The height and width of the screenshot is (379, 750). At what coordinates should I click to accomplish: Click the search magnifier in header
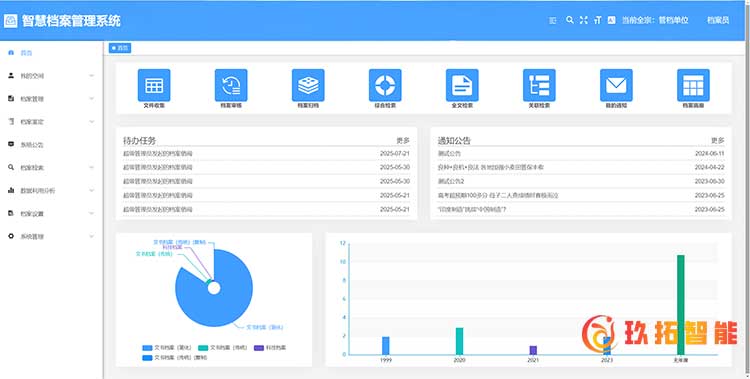(x=569, y=20)
